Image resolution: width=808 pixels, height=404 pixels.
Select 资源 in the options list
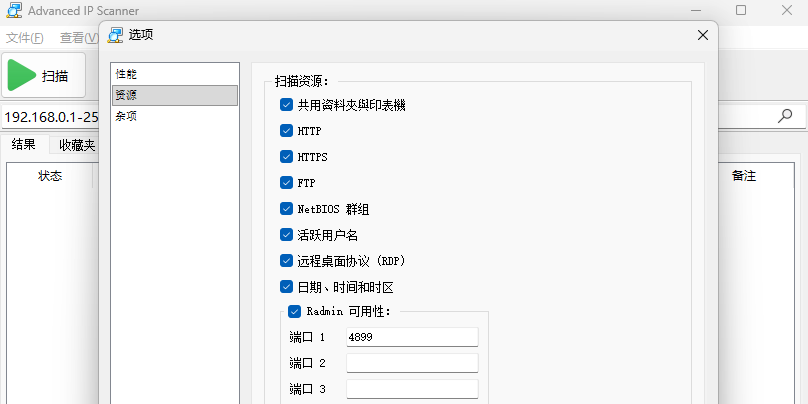(175, 95)
